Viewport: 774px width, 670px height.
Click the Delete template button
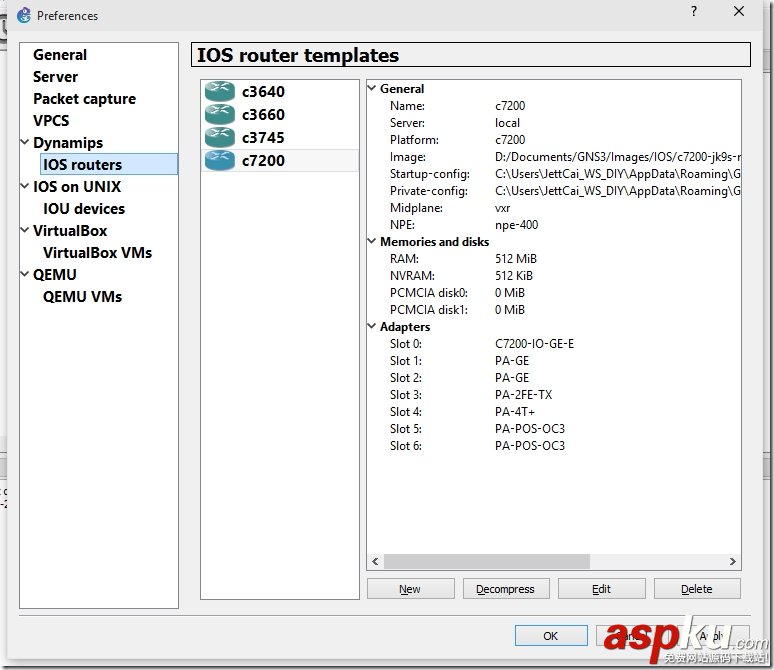click(697, 589)
